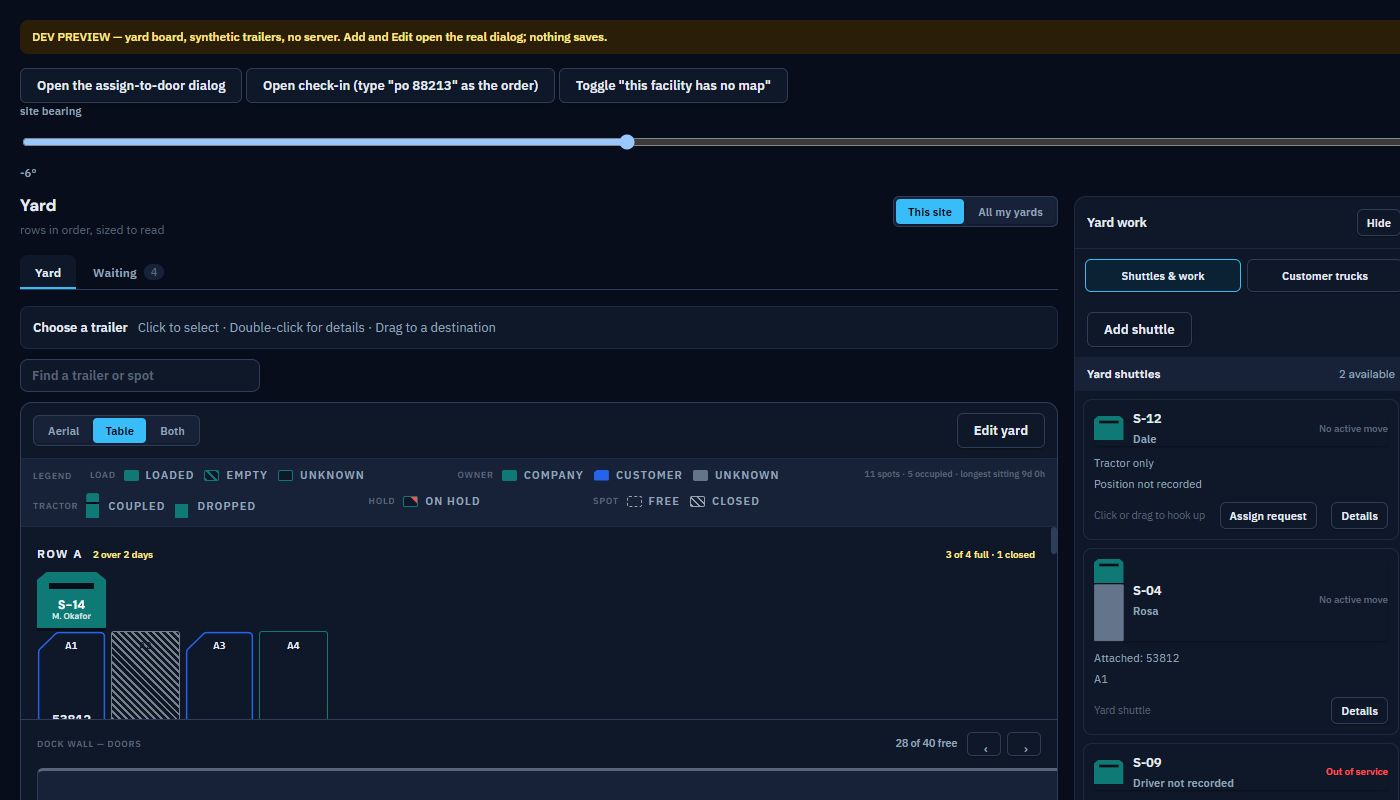Switch yard view to Both
The height and width of the screenshot is (800, 1400).
[x=172, y=431]
